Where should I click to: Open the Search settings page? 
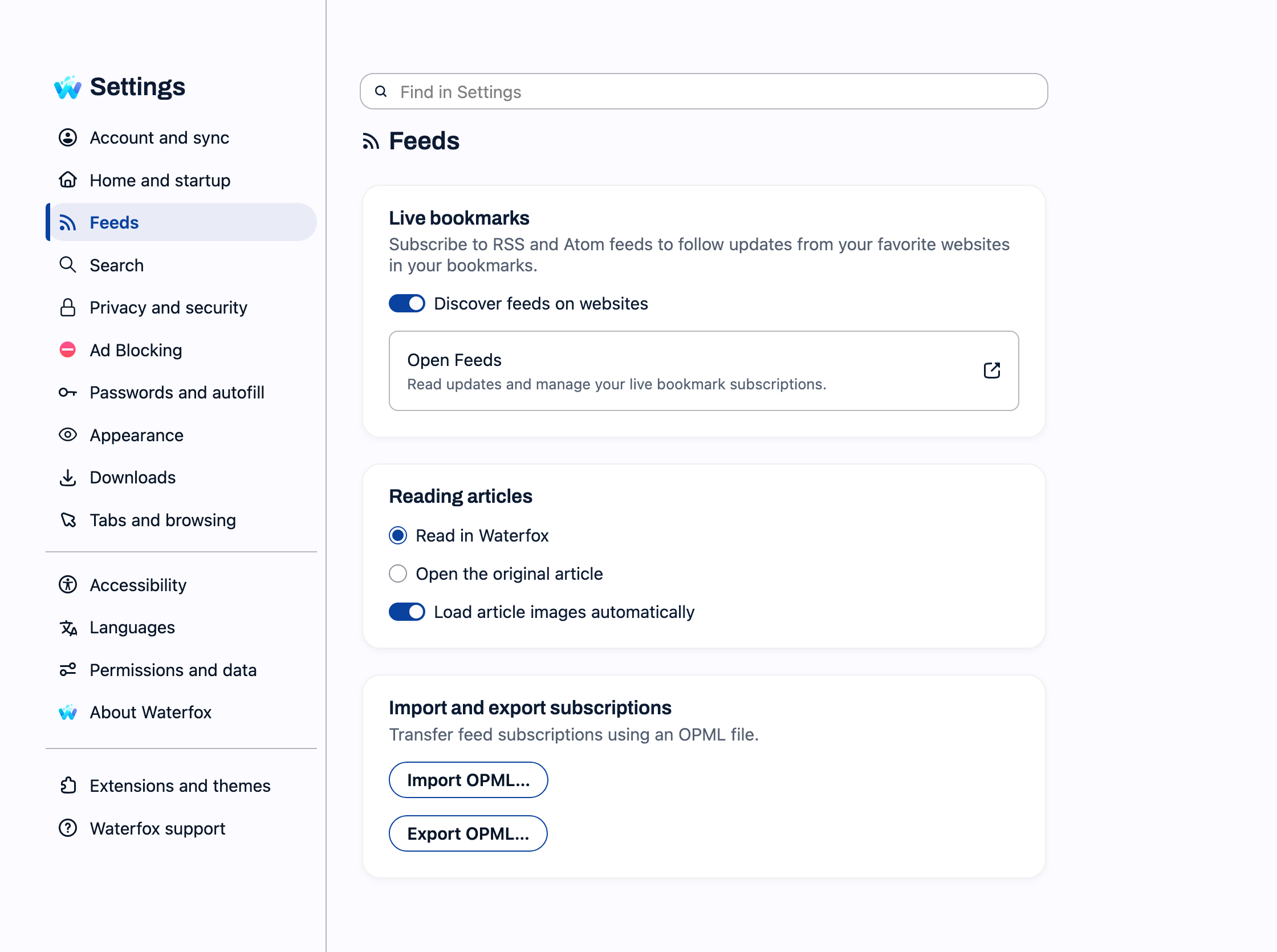(181, 265)
